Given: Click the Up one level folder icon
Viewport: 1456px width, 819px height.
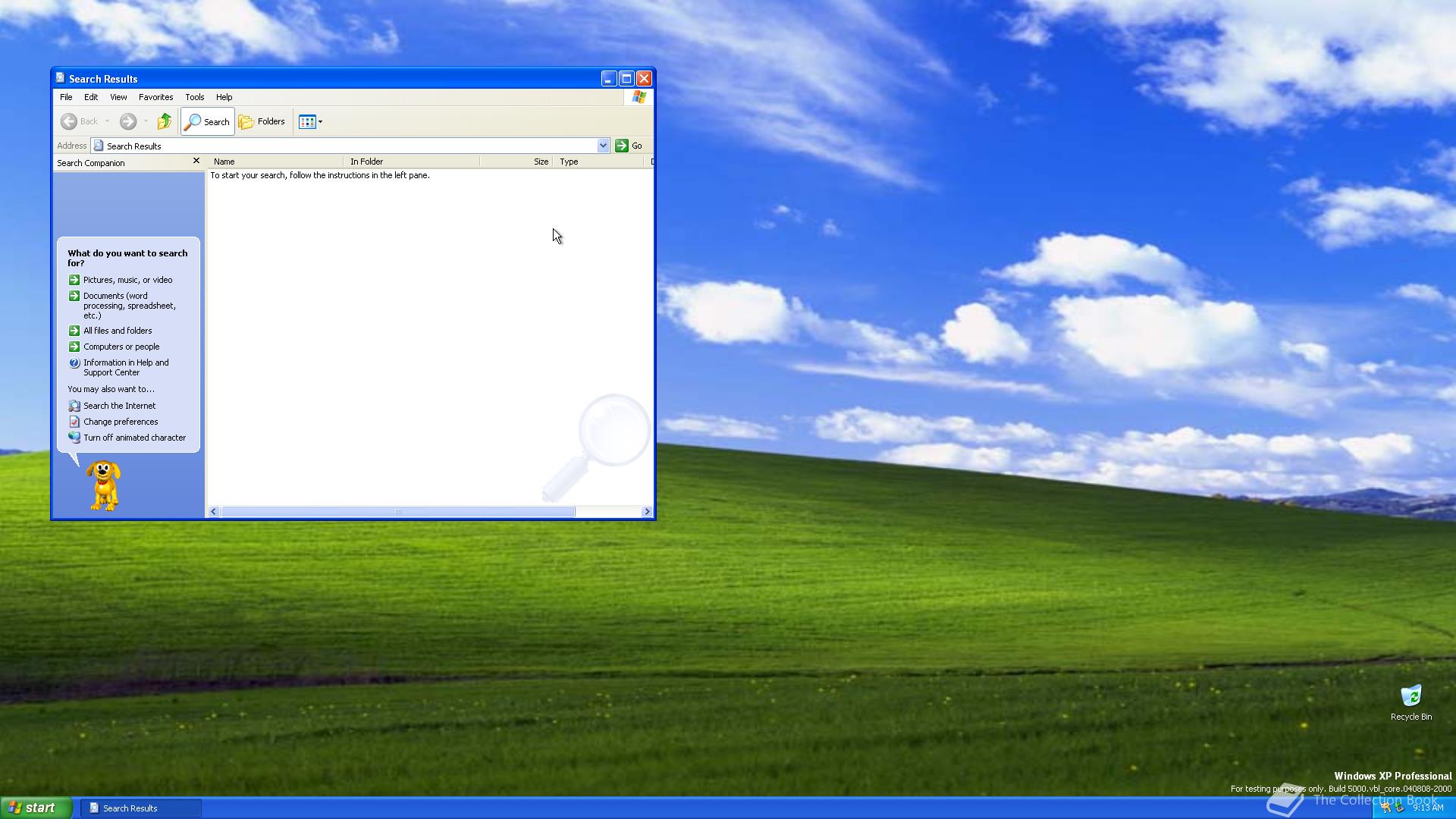Looking at the screenshot, I should point(164,121).
